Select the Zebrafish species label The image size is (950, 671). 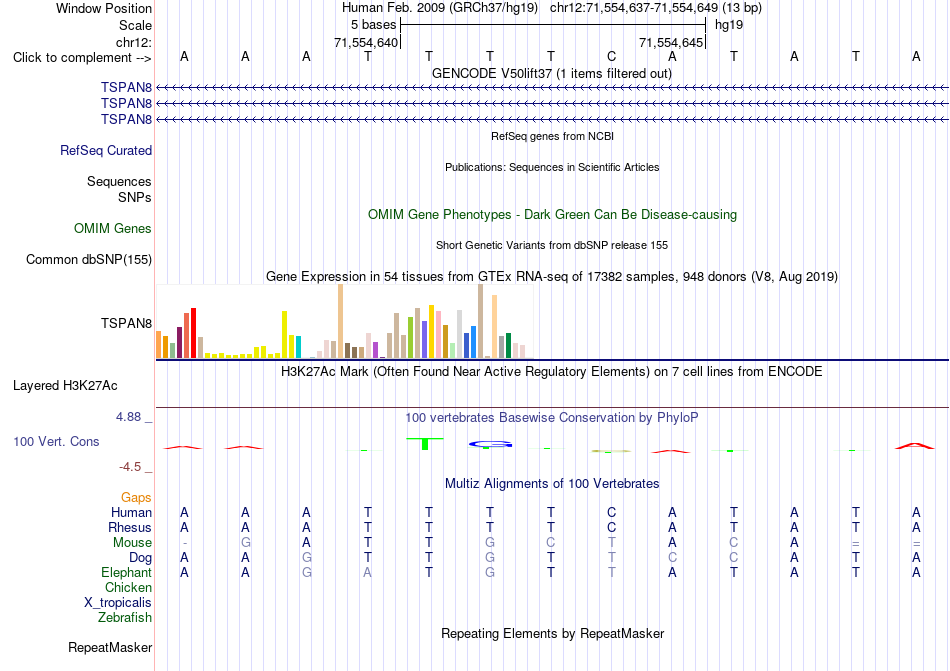click(x=125, y=617)
